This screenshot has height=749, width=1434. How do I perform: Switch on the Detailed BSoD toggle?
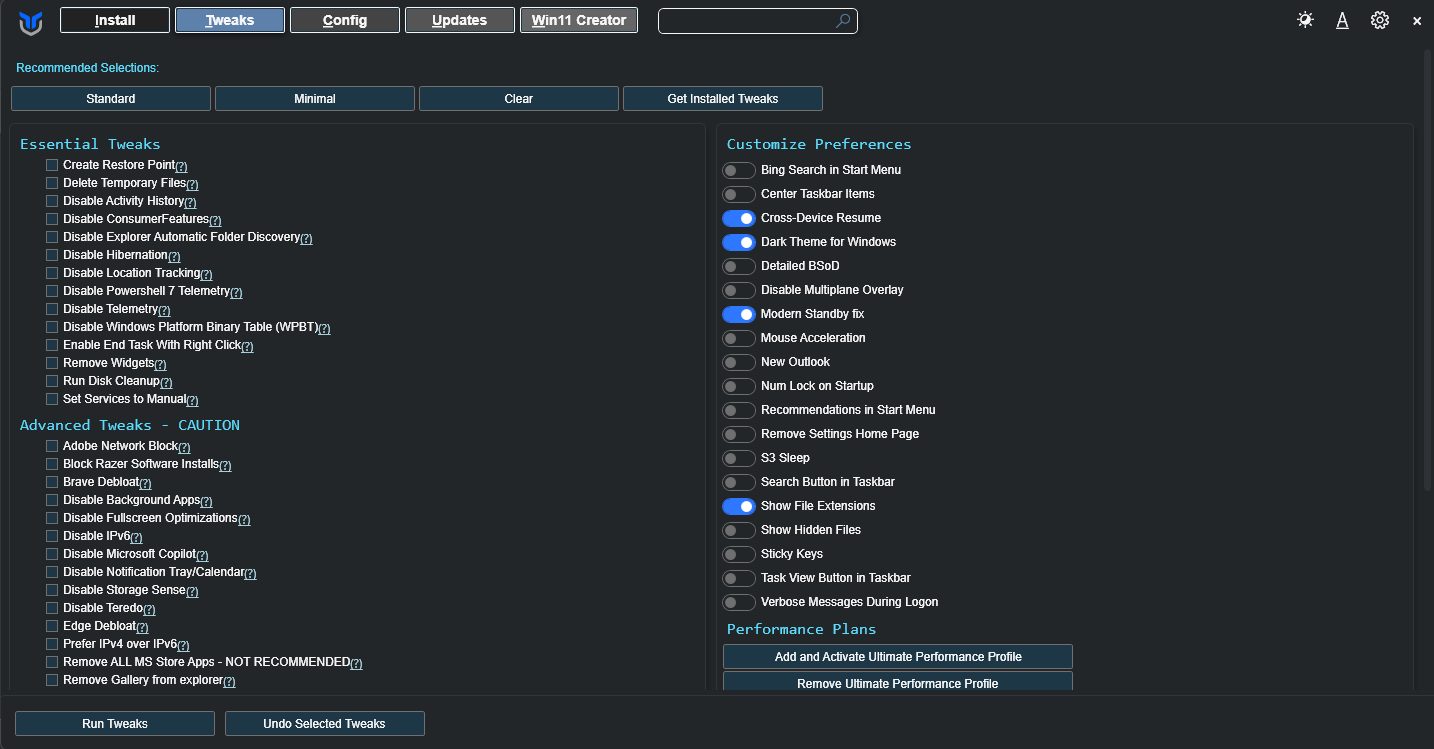(739, 266)
